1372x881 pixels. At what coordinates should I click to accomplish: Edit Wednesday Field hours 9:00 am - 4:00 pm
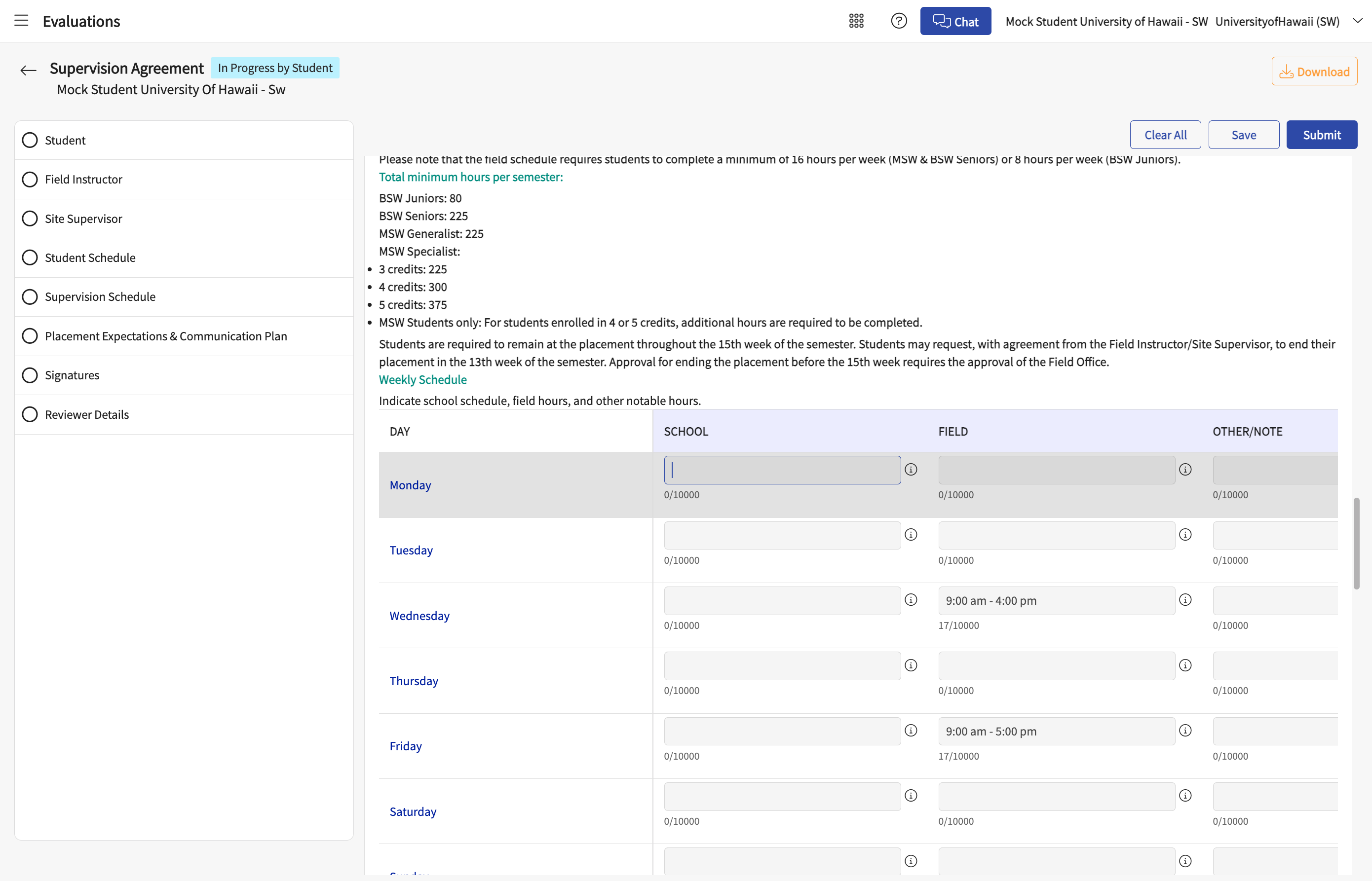point(1056,601)
